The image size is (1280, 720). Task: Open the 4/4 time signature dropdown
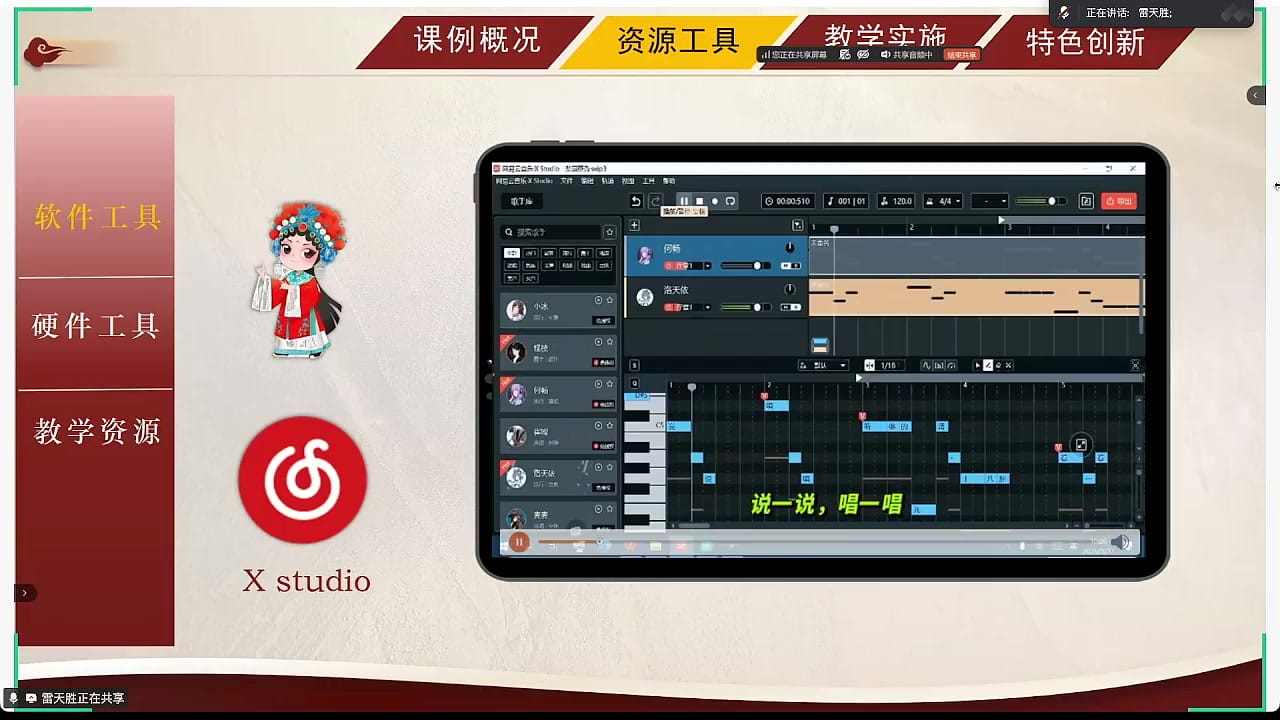click(943, 201)
